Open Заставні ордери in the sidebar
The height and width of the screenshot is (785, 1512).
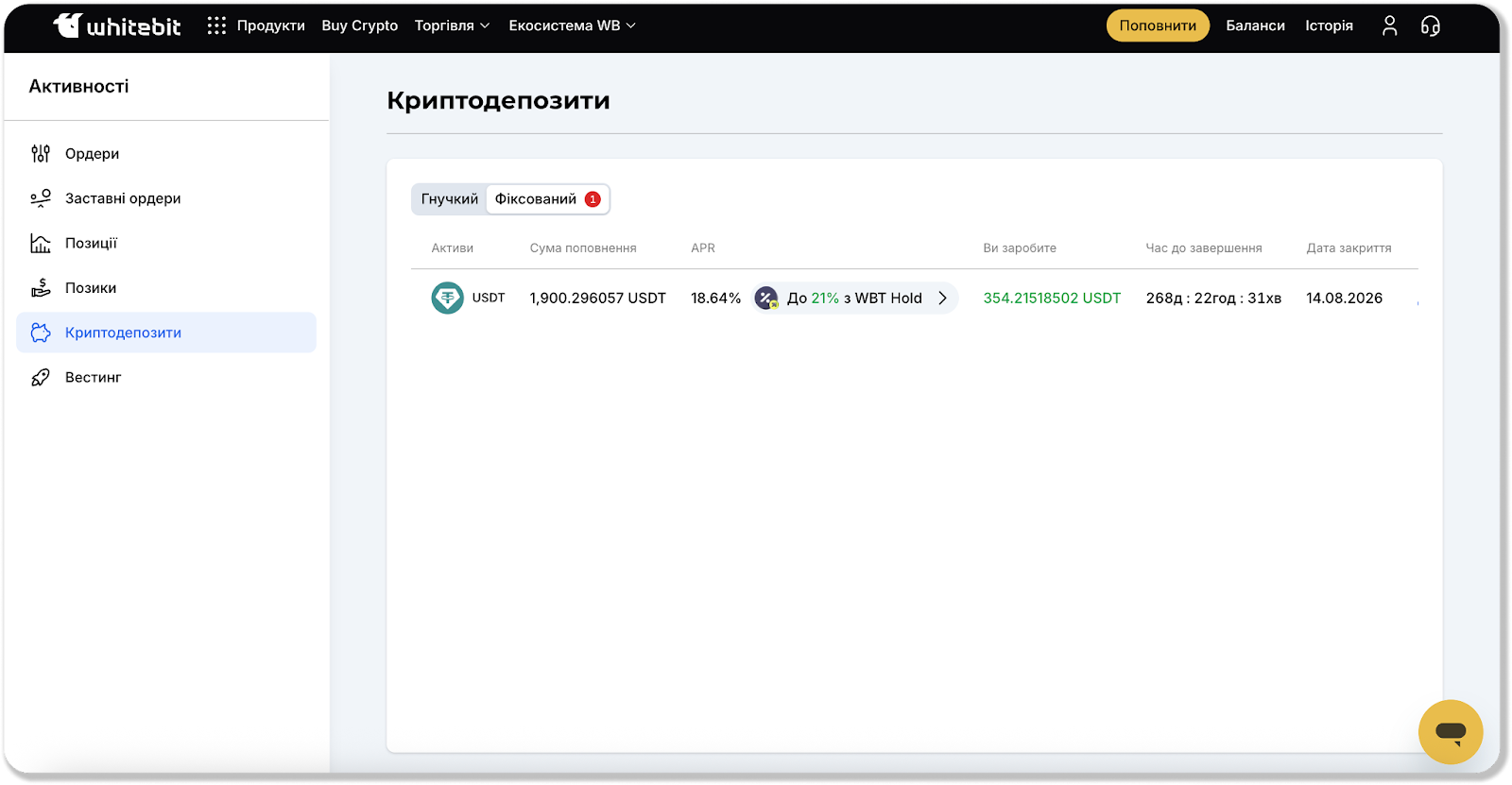(x=123, y=198)
